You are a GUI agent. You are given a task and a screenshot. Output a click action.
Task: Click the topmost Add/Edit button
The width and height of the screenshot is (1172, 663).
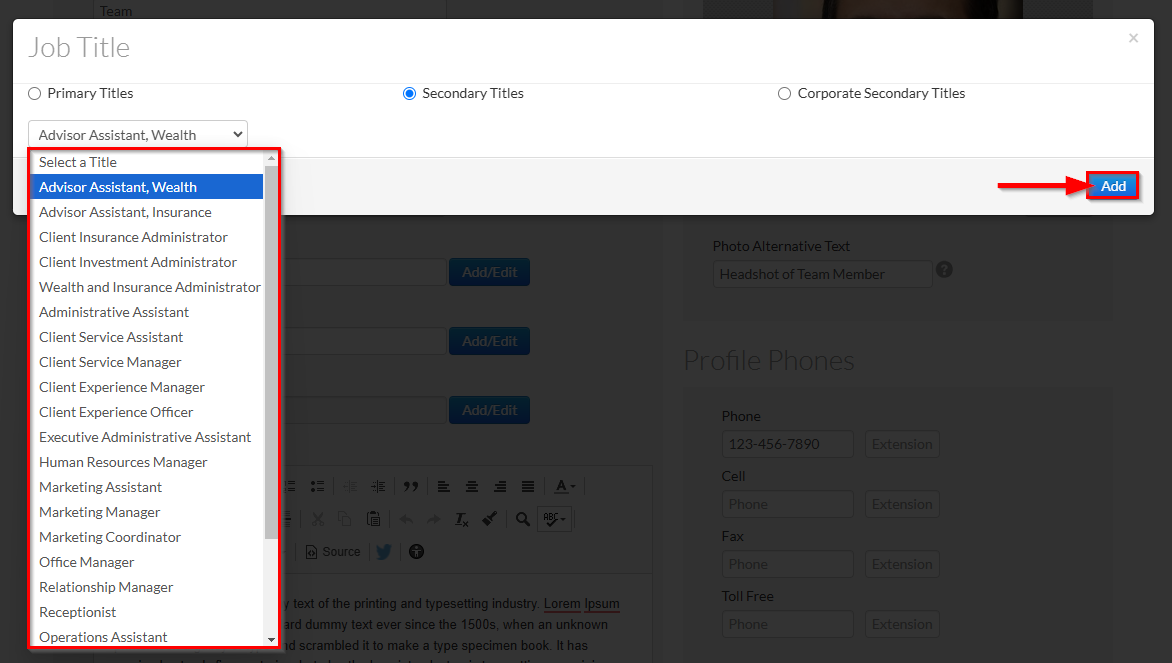tap(490, 272)
